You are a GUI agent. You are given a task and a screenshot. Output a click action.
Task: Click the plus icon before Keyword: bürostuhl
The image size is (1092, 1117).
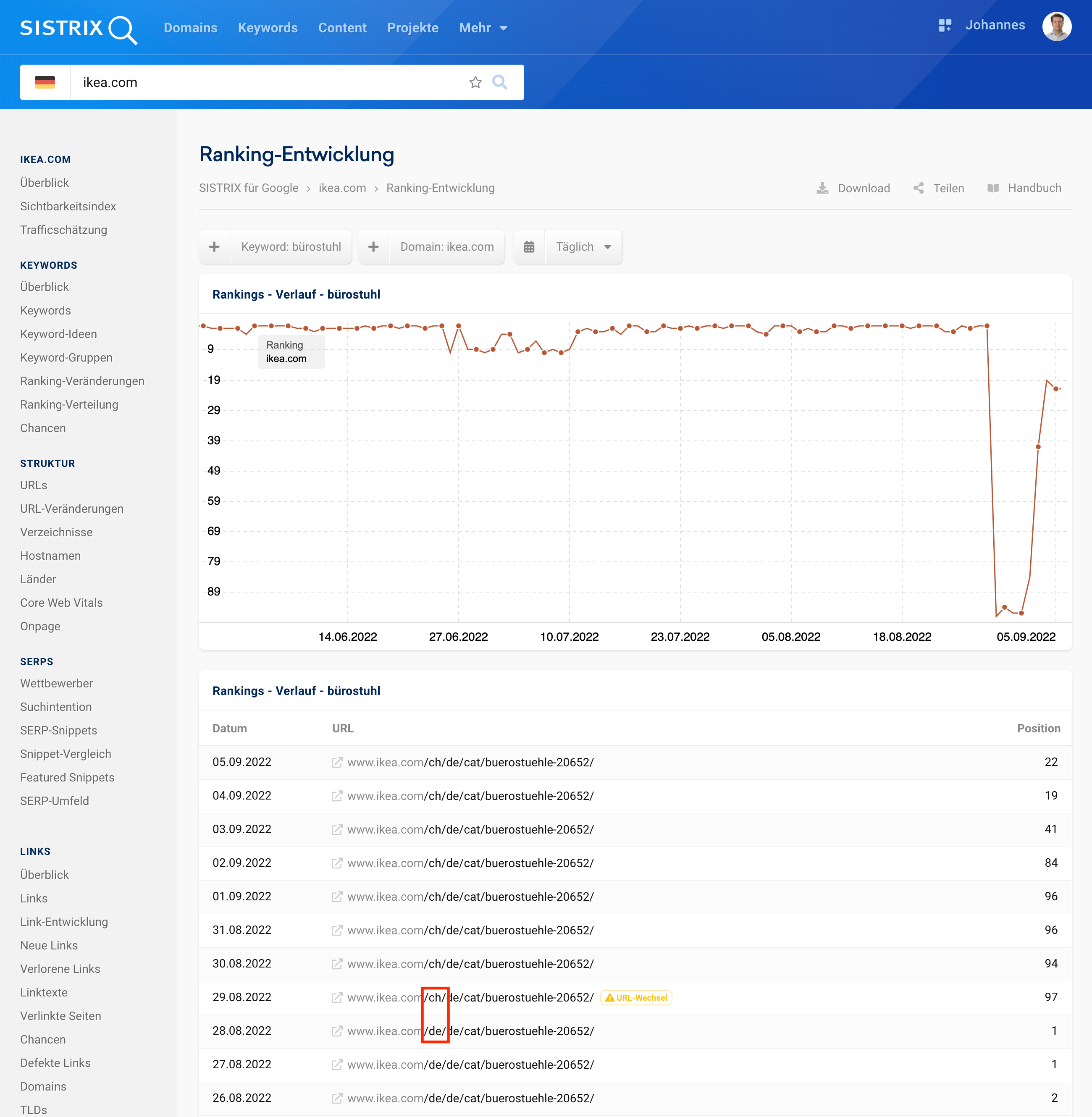tap(215, 247)
